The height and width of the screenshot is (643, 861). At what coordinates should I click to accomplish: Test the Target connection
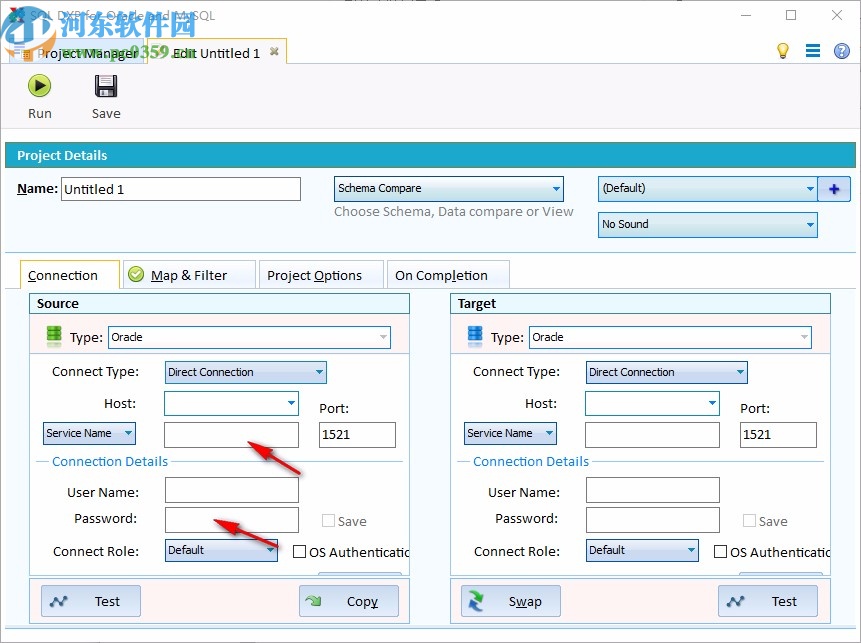767,601
